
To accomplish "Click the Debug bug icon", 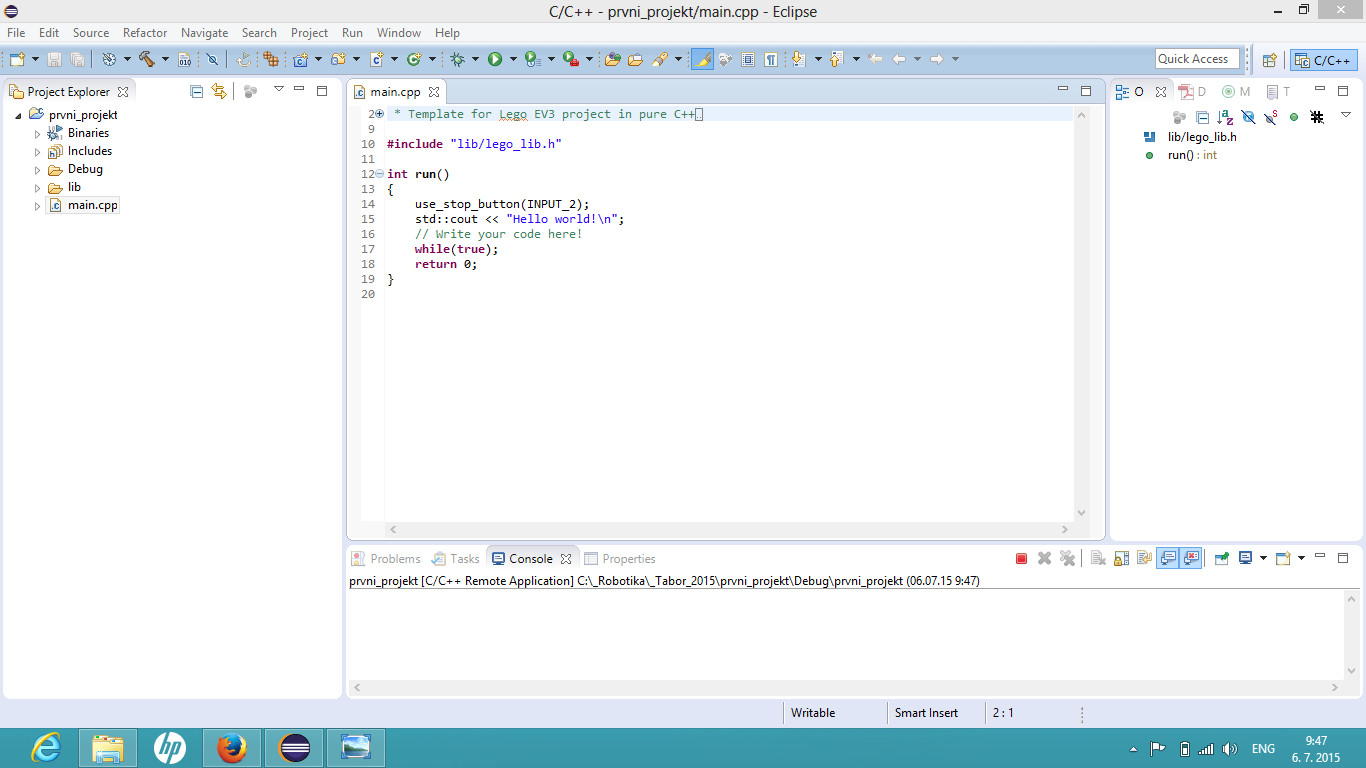I will pyautogui.click(x=457, y=60).
